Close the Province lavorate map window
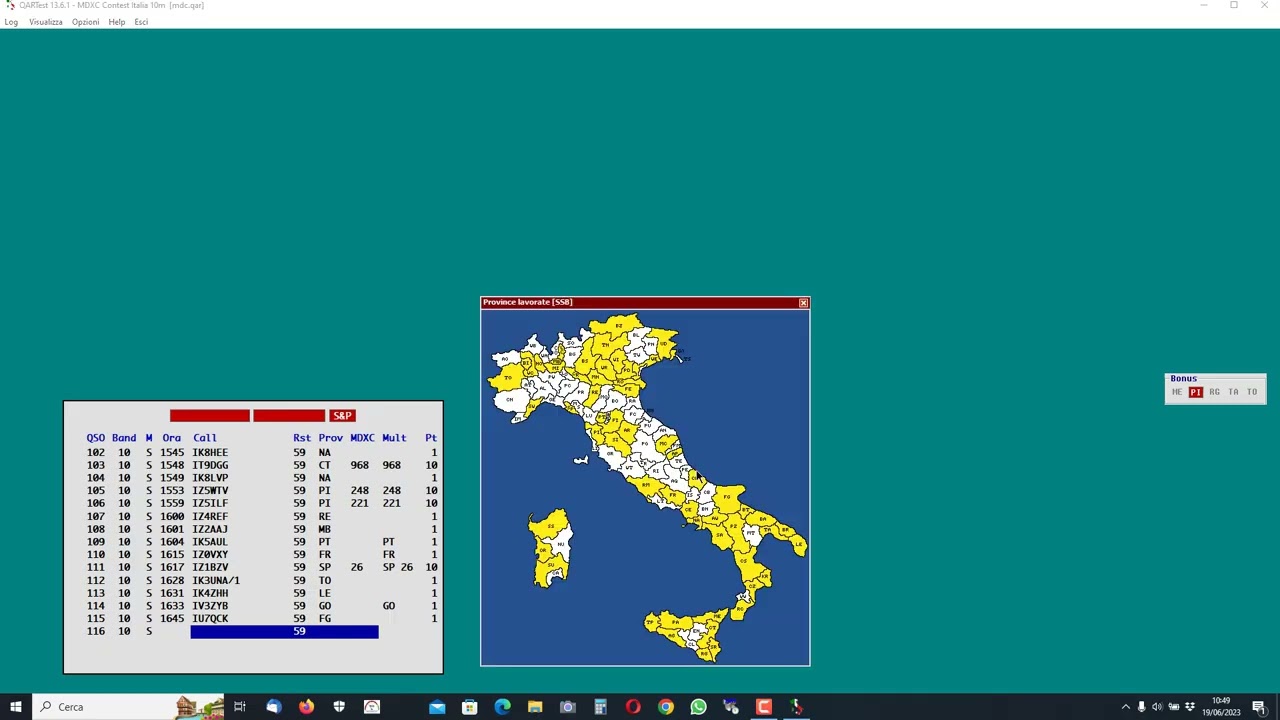The height and width of the screenshot is (720, 1280). pyautogui.click(x=803, y=302)
